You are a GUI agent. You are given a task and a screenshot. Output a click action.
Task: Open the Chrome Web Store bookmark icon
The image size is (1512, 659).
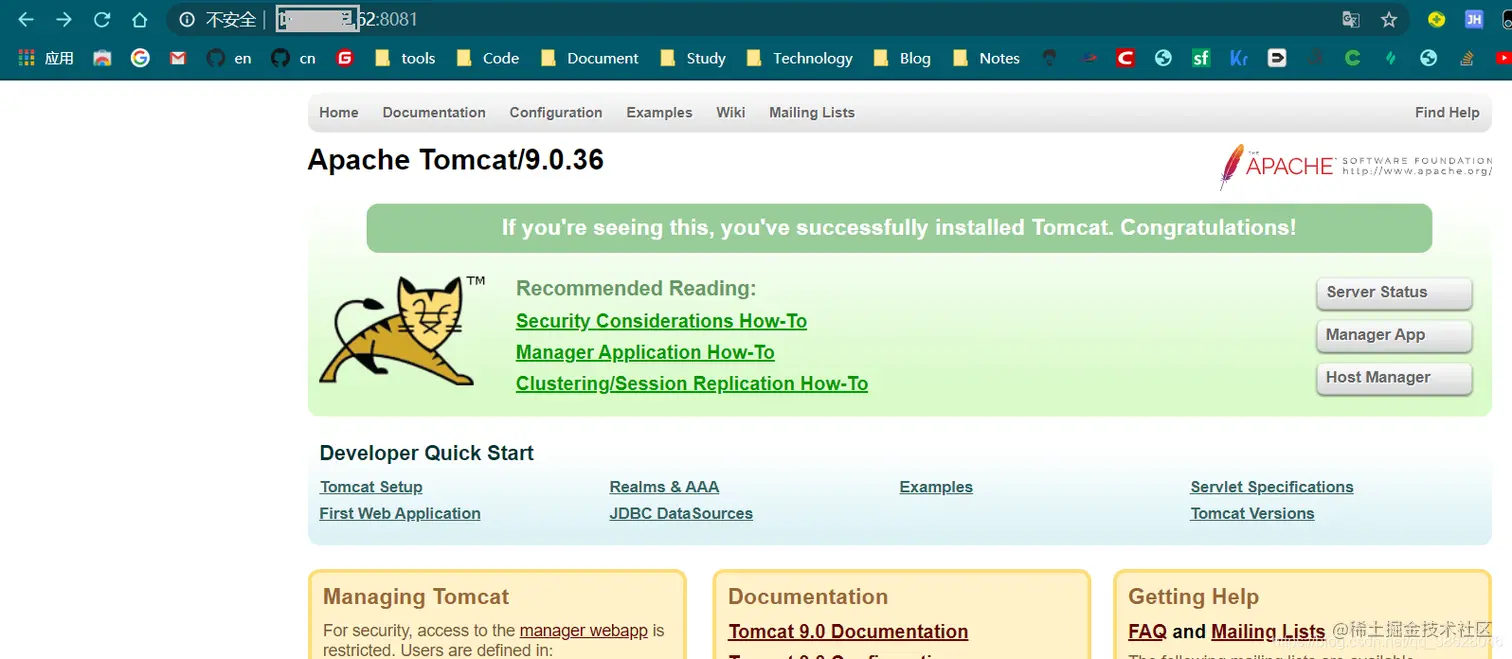[x=102, y=58]
